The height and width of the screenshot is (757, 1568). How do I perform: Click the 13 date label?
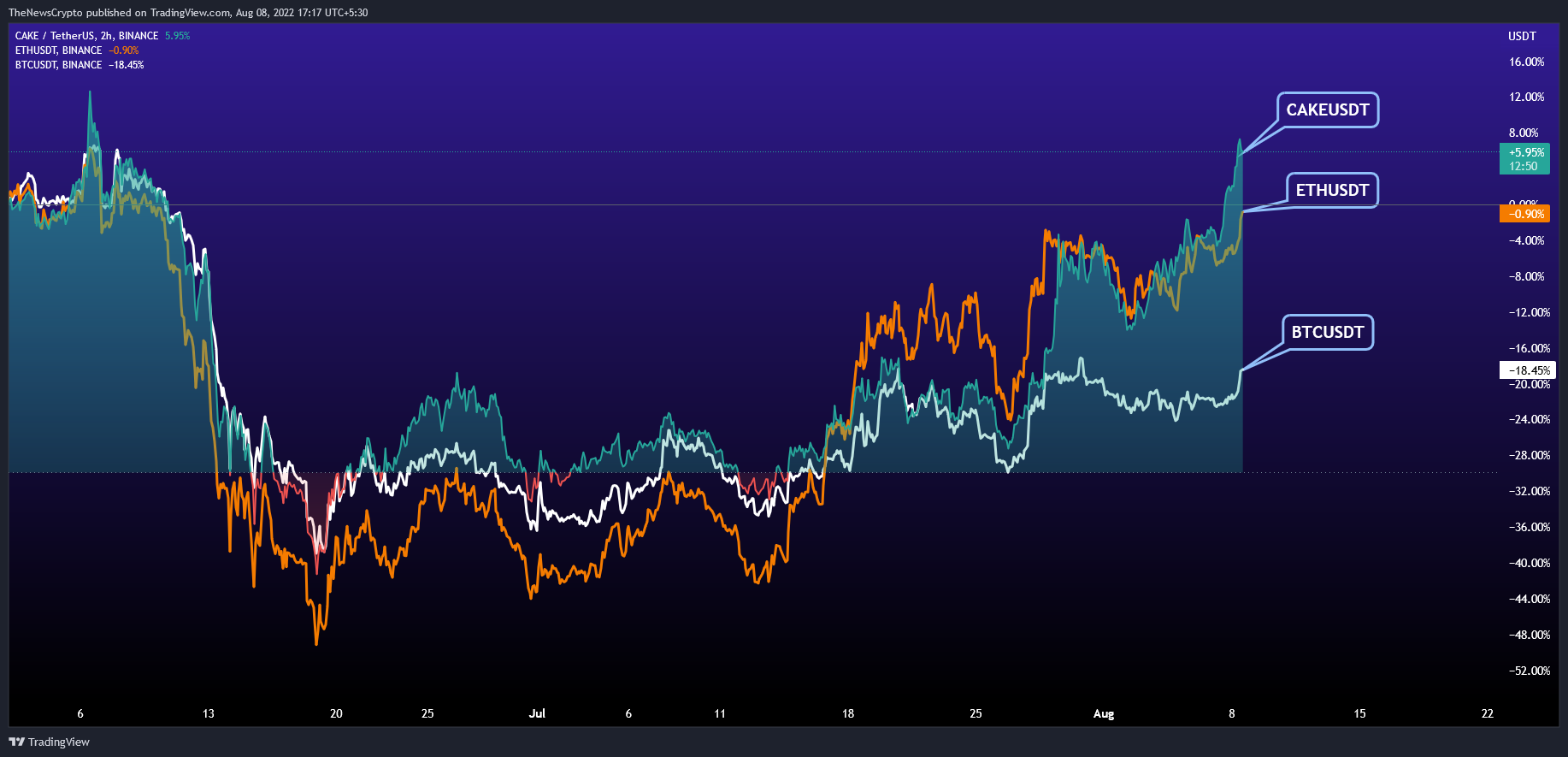tap(209, 713)
